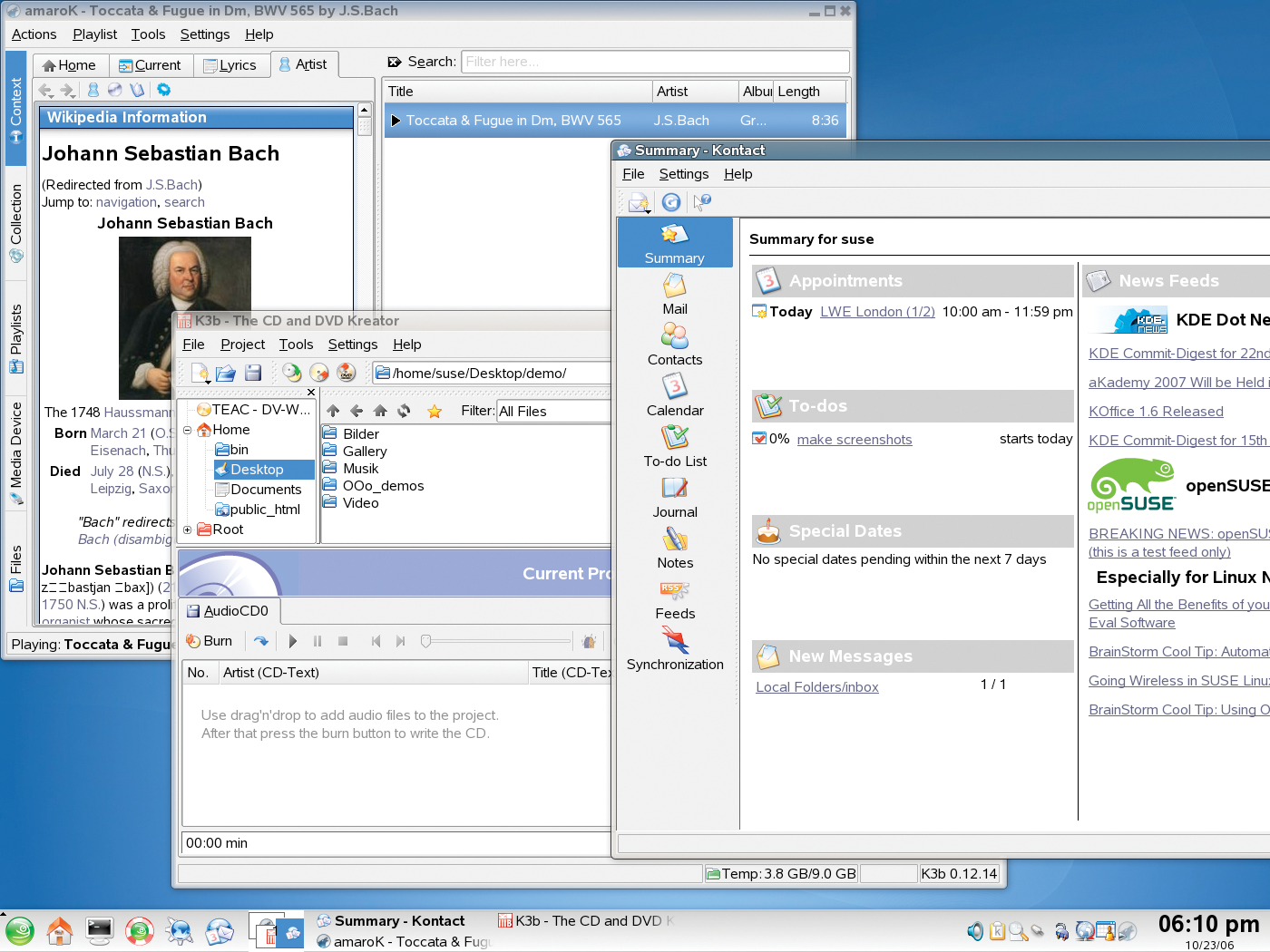Click the volume speaker tray icon
1270x952 pixels.
(975, 931)
